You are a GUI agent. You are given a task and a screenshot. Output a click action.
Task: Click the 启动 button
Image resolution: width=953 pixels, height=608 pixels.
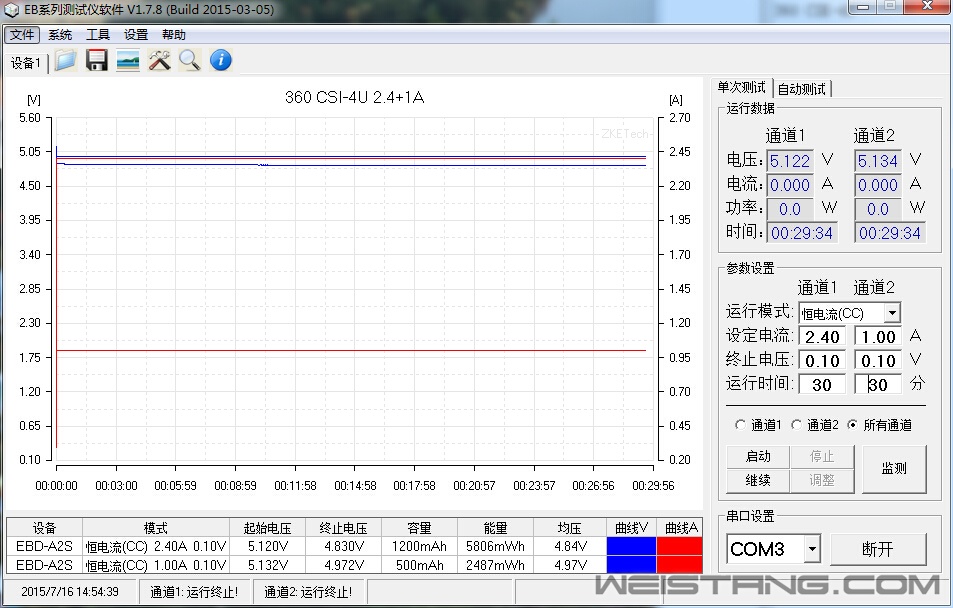coord(758,457)
